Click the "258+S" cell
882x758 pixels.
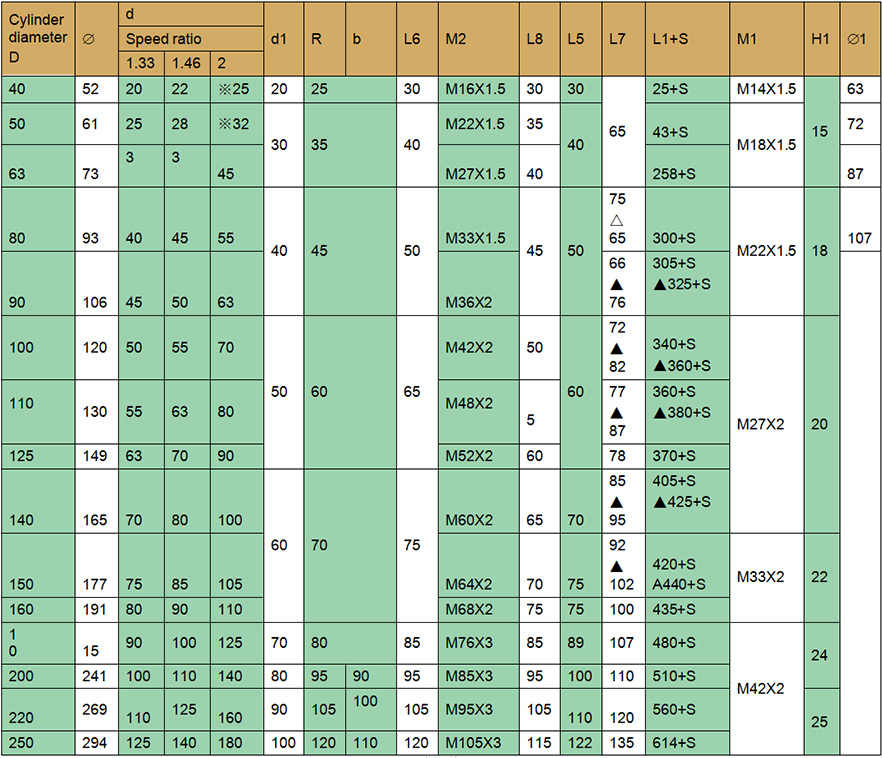[687, 166]
